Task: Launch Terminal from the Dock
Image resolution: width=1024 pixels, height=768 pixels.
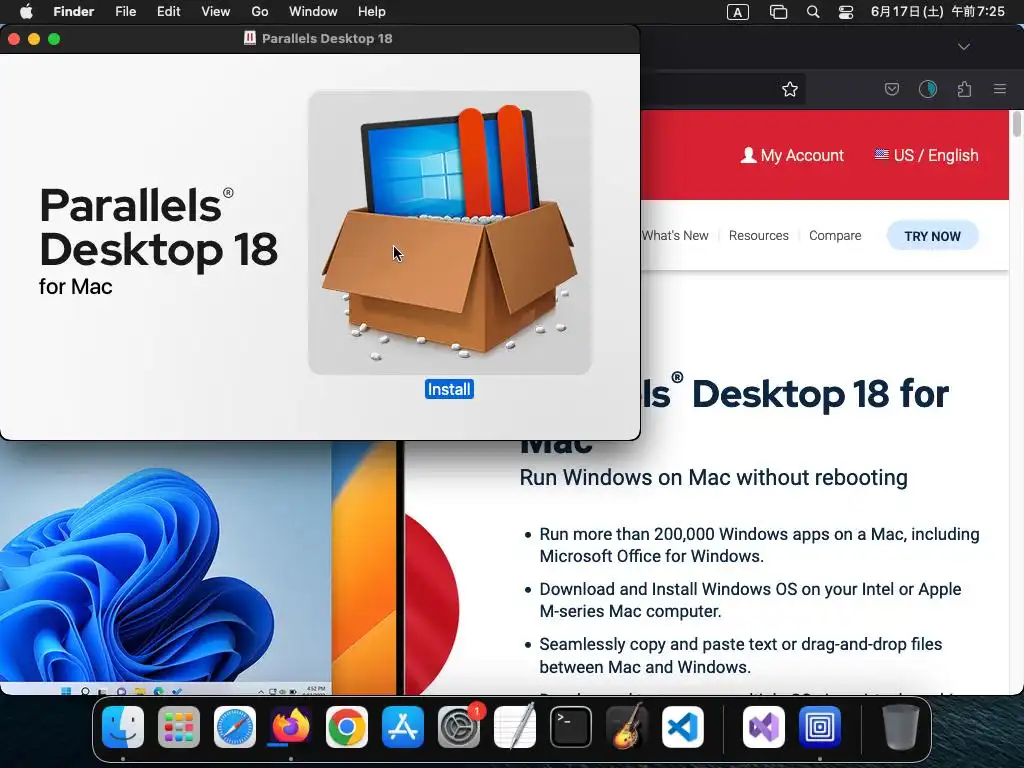Action: (x=571, y=727)
